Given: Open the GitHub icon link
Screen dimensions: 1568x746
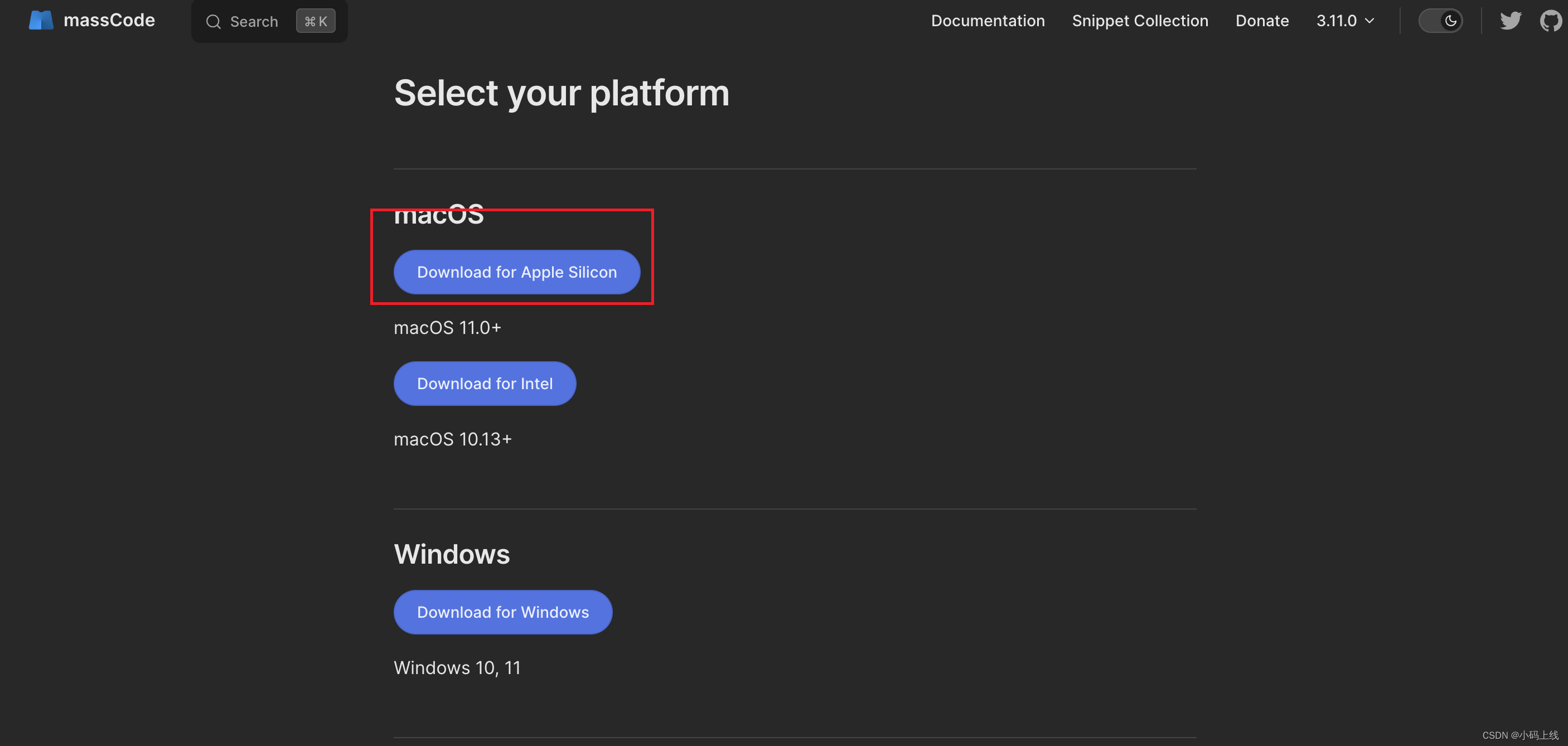Looking at the screenshot, I should tap(1550, 21).
